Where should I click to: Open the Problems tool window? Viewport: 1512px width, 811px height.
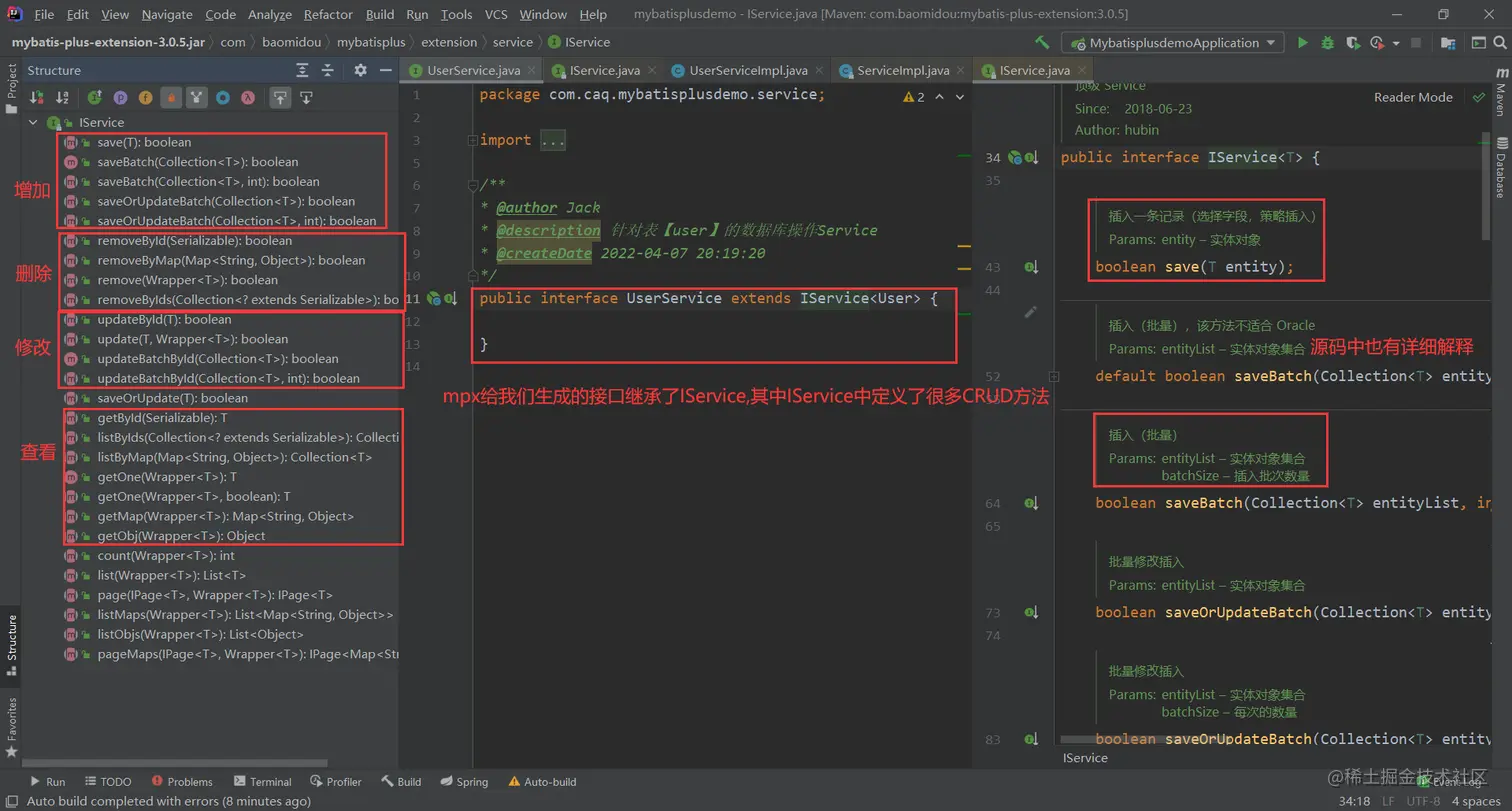pyautogui.click(x=181, y=781)
